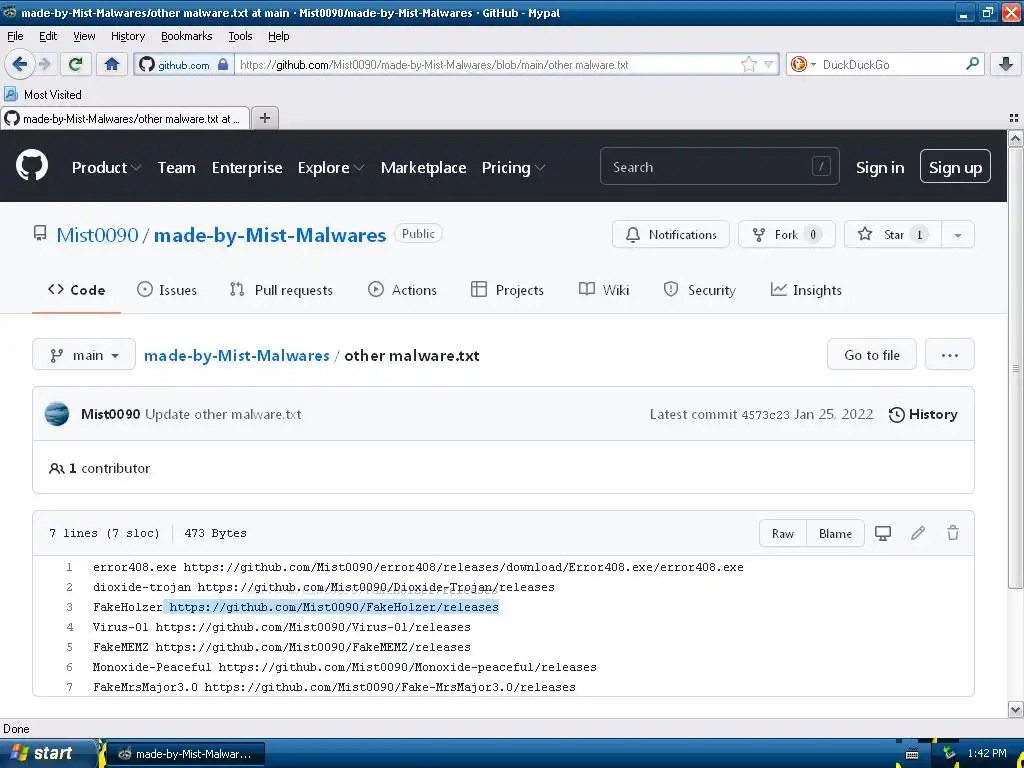1024x768 pixels.
Task: Open the Insights tab
Action: [806, 290]
